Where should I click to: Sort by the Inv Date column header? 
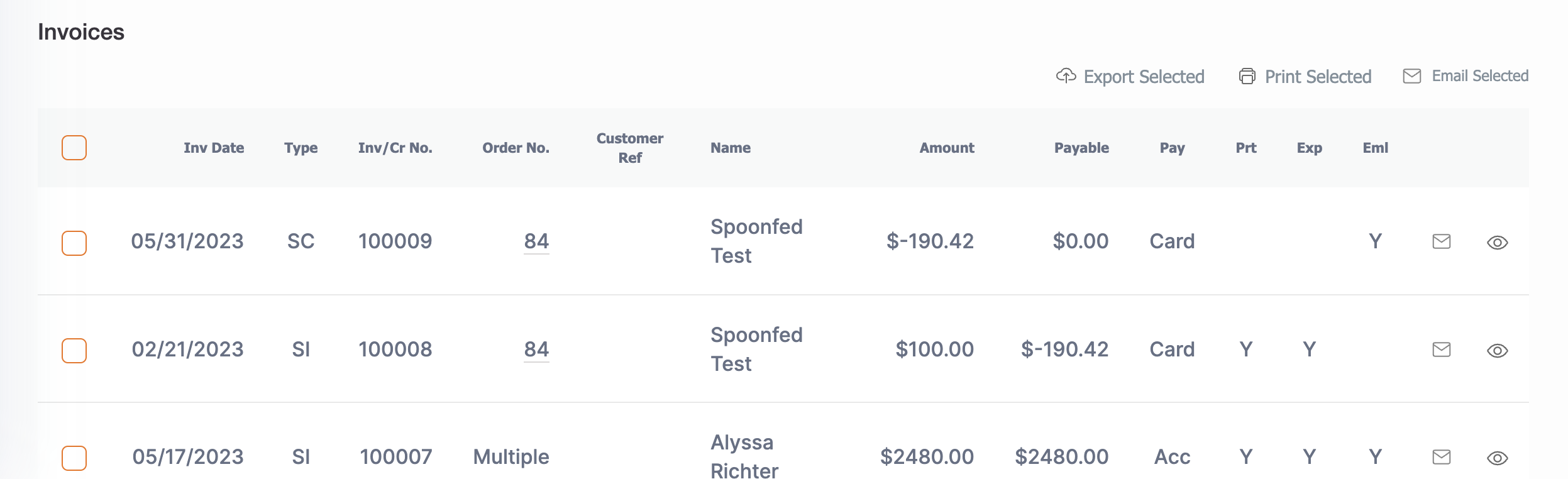(x=214, y=148)
